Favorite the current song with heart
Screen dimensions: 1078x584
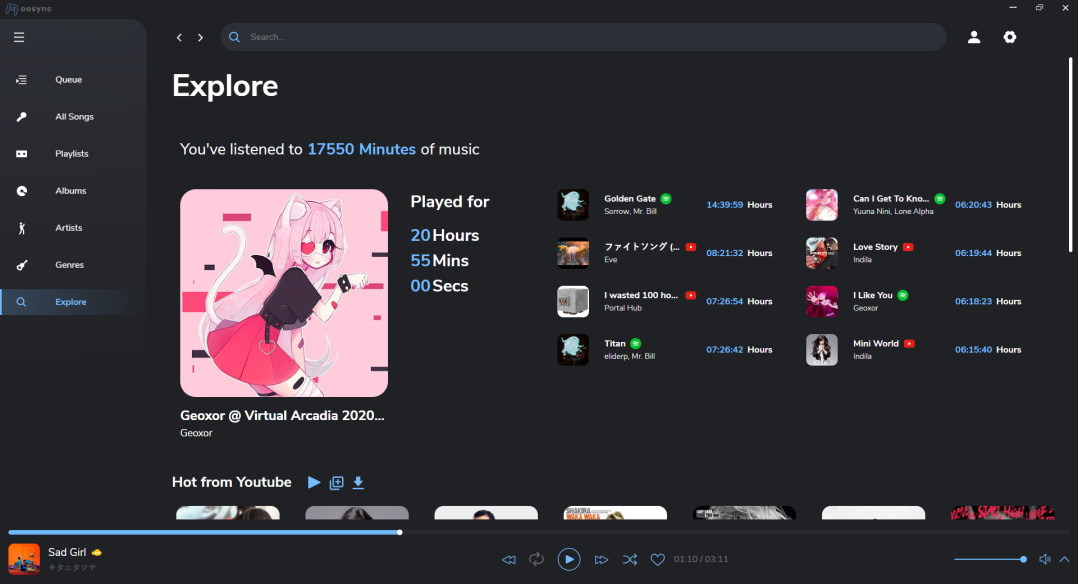(x=658, y=559)
